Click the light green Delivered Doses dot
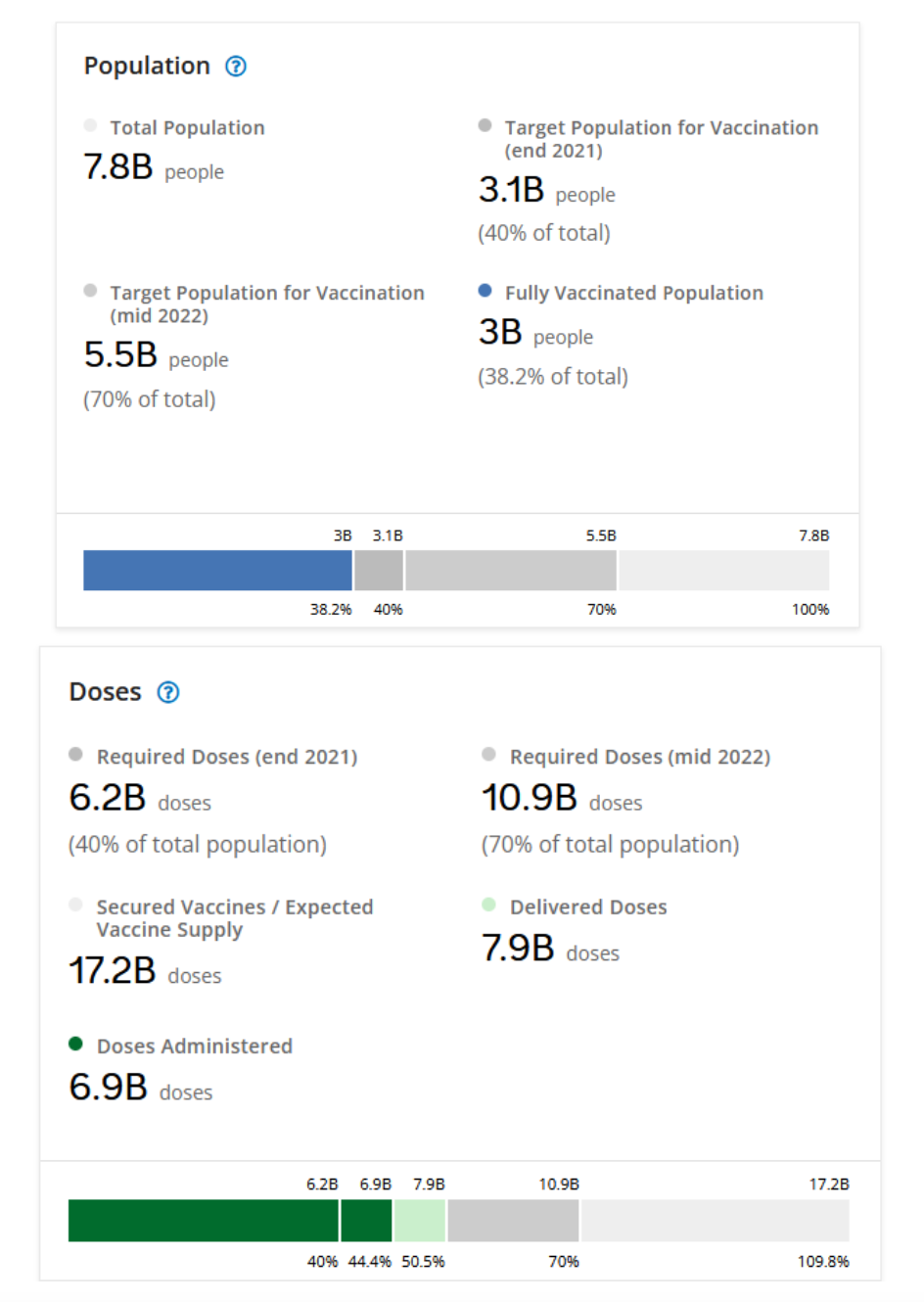 point(488,905)
